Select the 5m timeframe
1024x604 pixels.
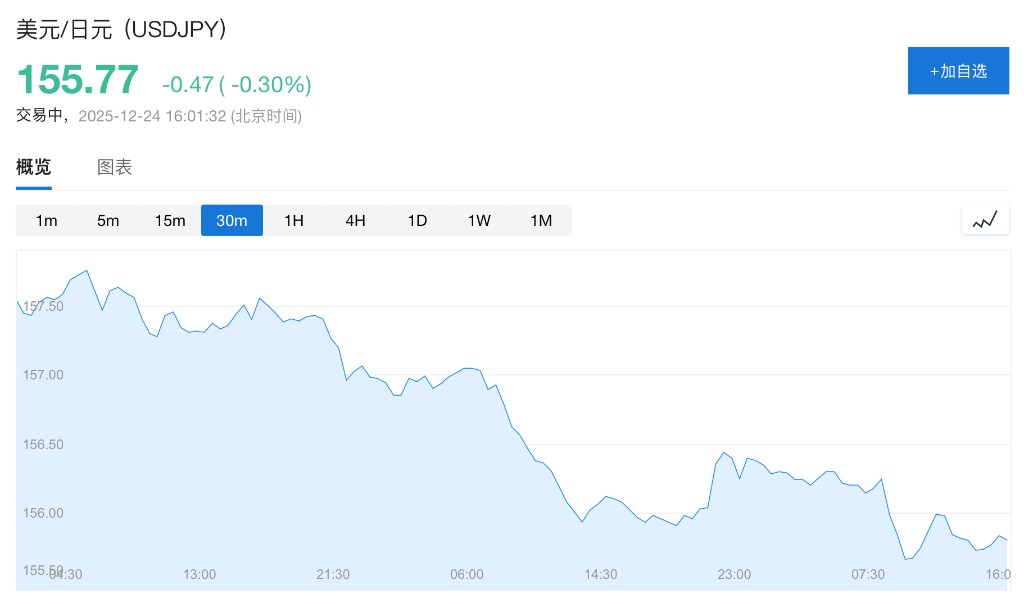pos(108,220)
